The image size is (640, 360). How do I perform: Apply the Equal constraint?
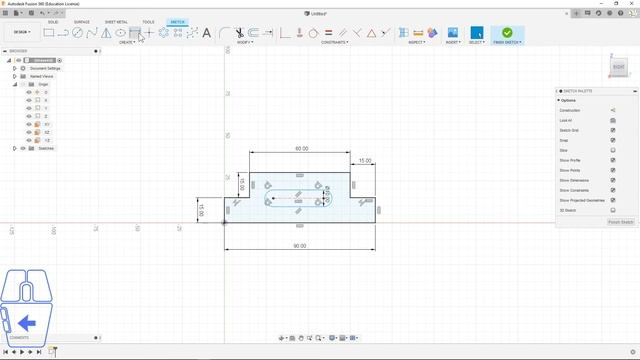[x=328, y=33]
